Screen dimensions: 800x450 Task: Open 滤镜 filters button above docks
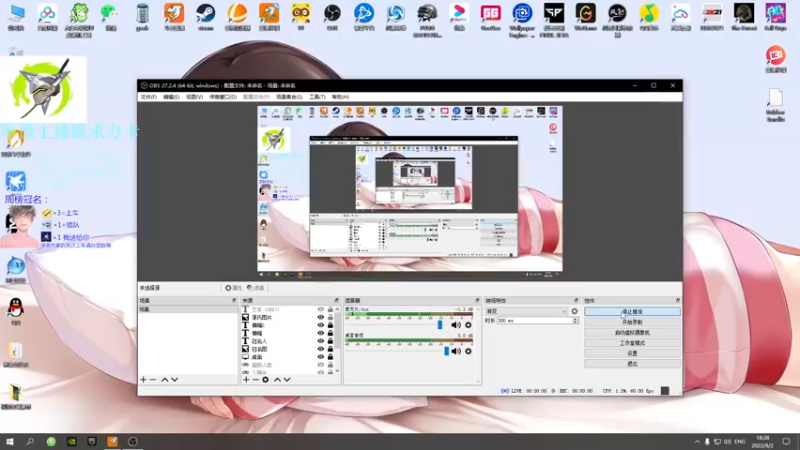pyautogui.click(x=256, y=288)
